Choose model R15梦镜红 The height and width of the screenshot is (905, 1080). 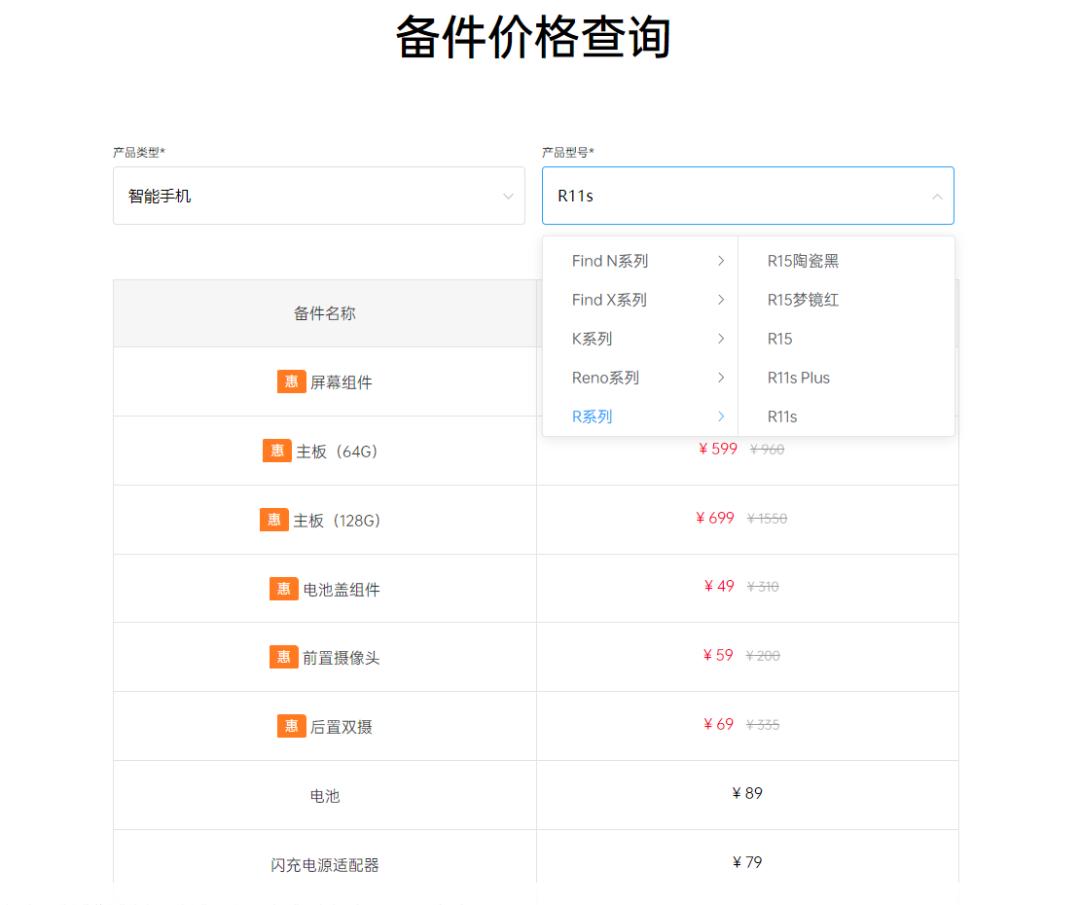[803, 300]
